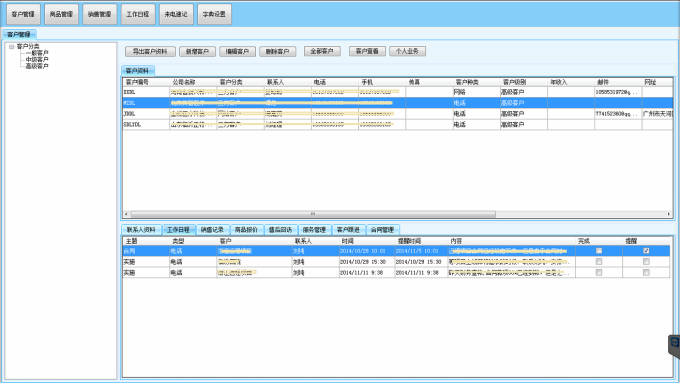Switch to 销售记录 tab

(x=212, y=230)
